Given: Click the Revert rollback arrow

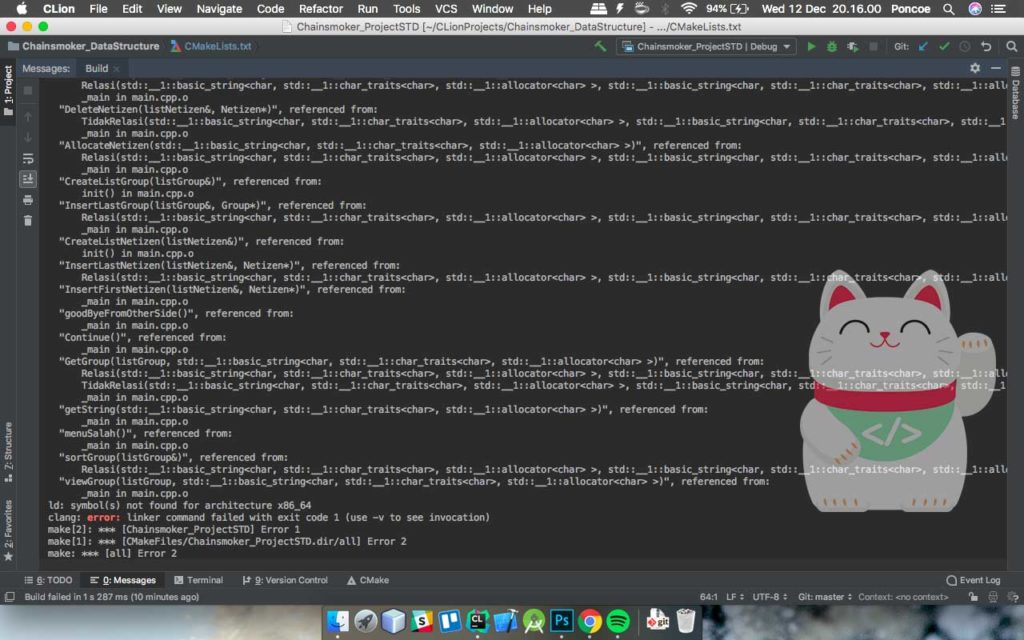Looking at the screenshot, I should tap(985, 46).
